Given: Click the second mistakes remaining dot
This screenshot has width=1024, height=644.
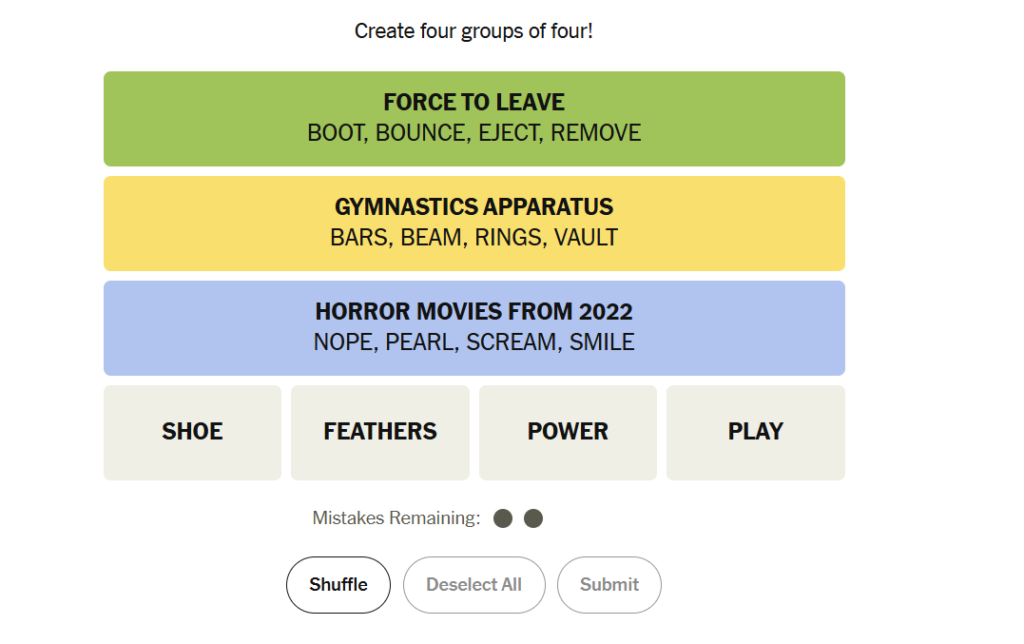Looking at the screenshot, I should (x=534, y=519).
